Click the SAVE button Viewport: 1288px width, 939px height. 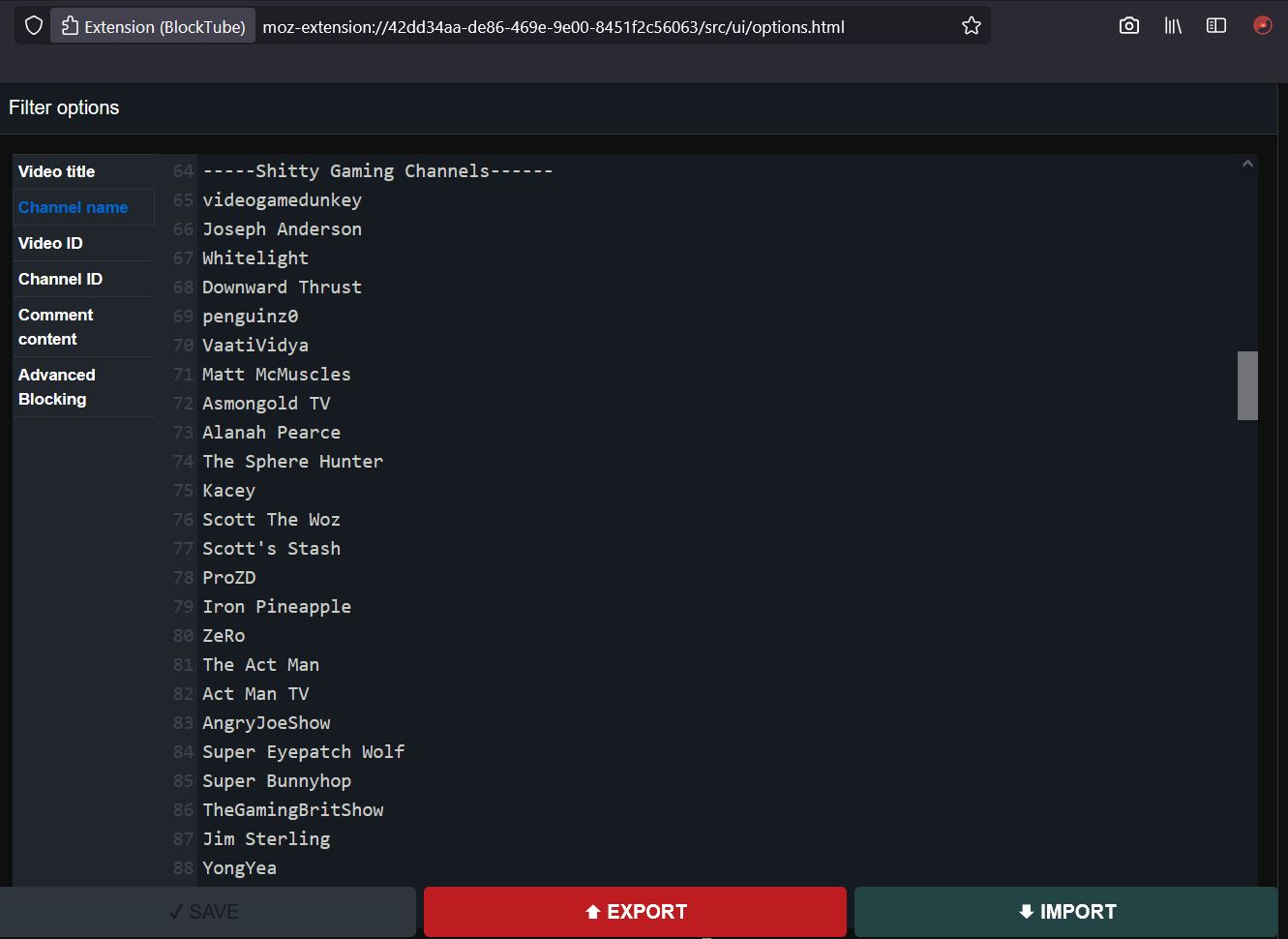207,912
